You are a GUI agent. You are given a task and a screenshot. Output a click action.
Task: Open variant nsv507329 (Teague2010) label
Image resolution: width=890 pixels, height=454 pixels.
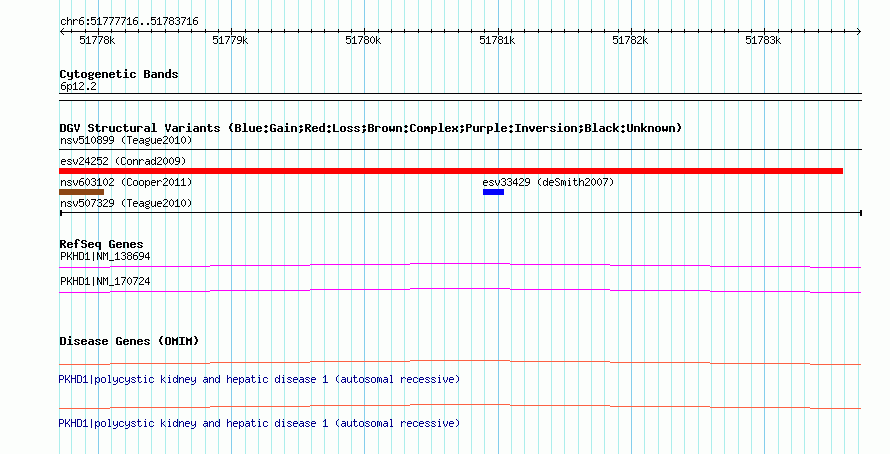[x=126, y=203]
